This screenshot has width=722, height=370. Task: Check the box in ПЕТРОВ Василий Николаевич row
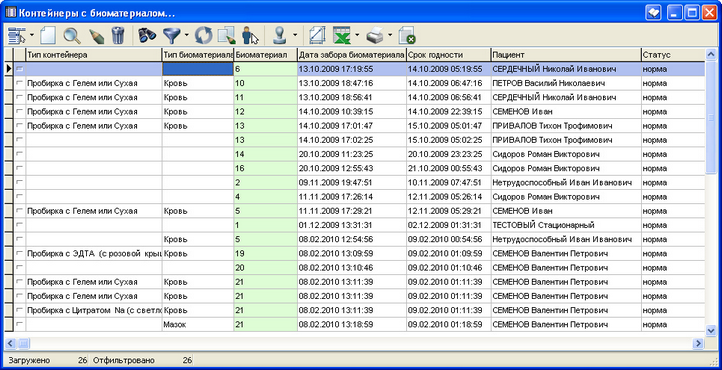click(x=19, y=83)
